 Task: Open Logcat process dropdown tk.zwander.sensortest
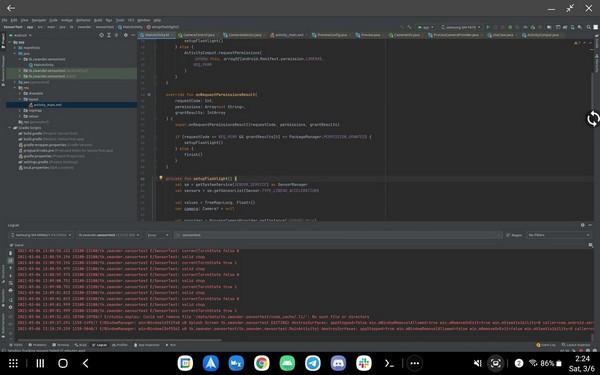[x=109, y=235]
